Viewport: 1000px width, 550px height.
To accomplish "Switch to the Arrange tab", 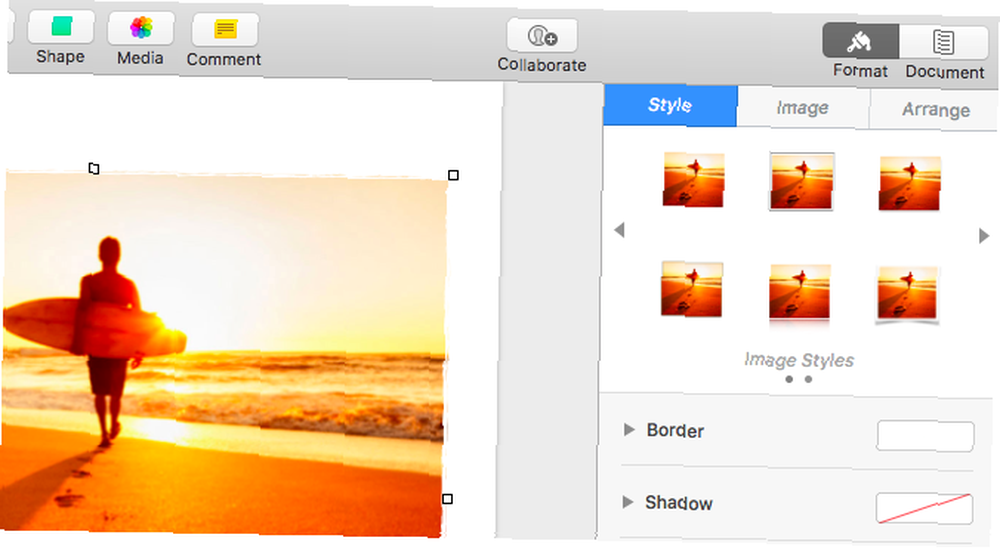I will point(935,110).
